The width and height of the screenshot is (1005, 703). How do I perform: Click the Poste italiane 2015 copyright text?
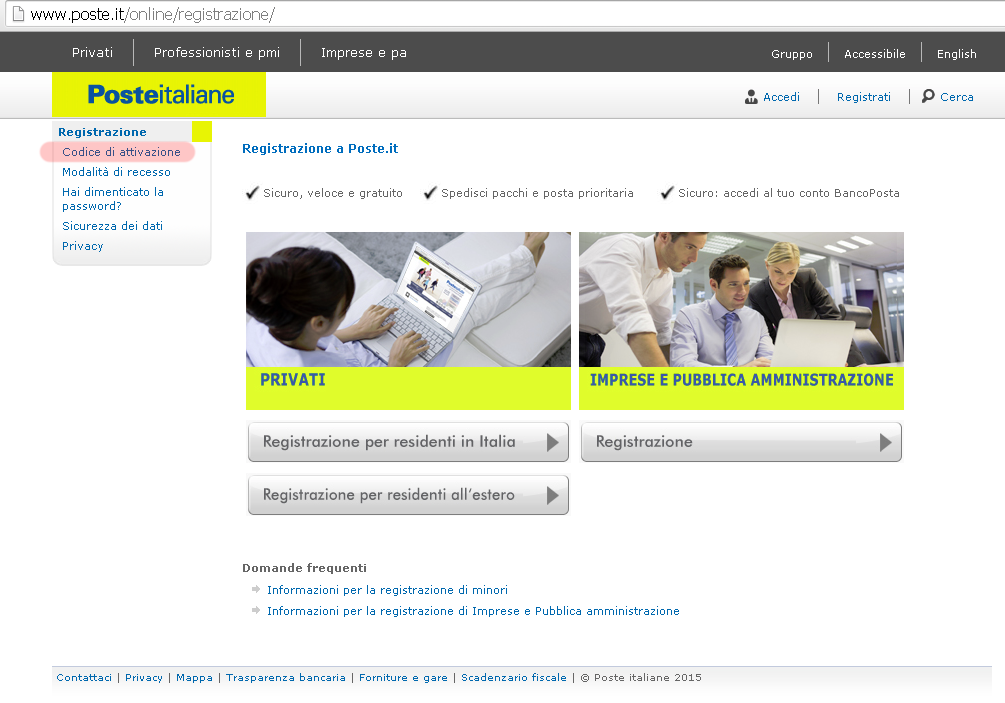(641, 677)
